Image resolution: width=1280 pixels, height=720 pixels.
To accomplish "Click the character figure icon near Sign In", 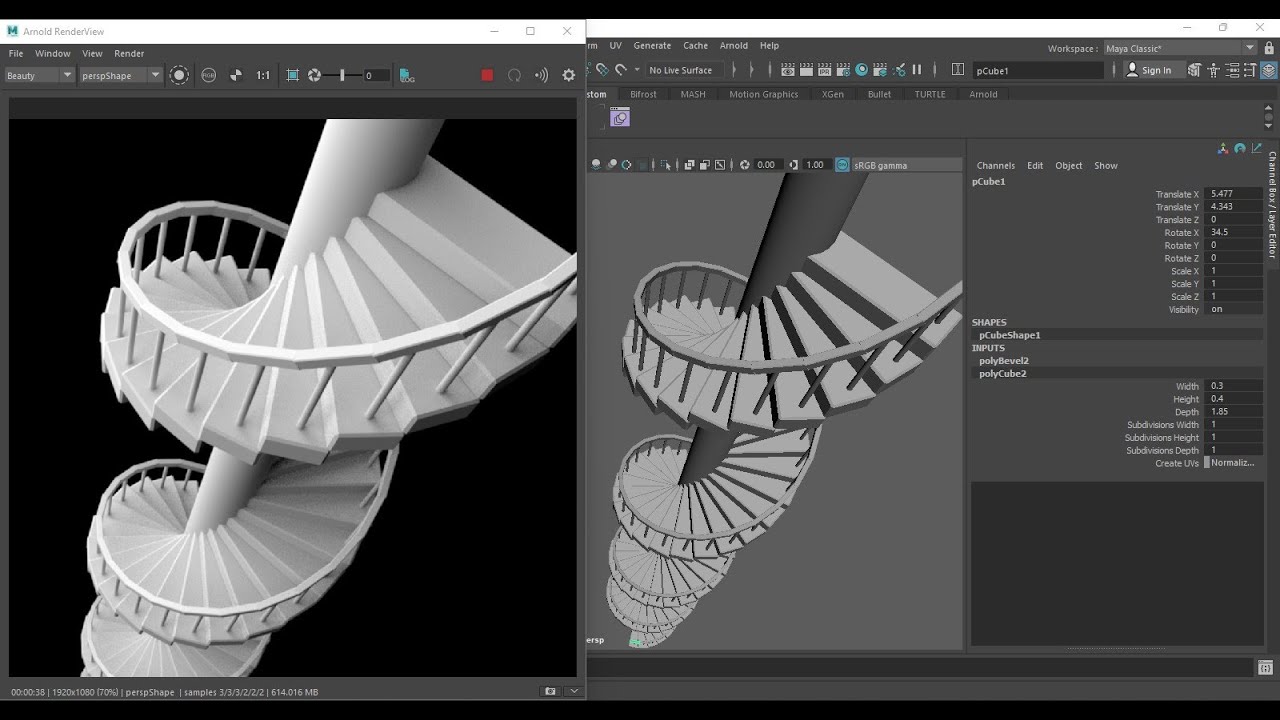I will pyautogui.click(x=1213, y=70).
